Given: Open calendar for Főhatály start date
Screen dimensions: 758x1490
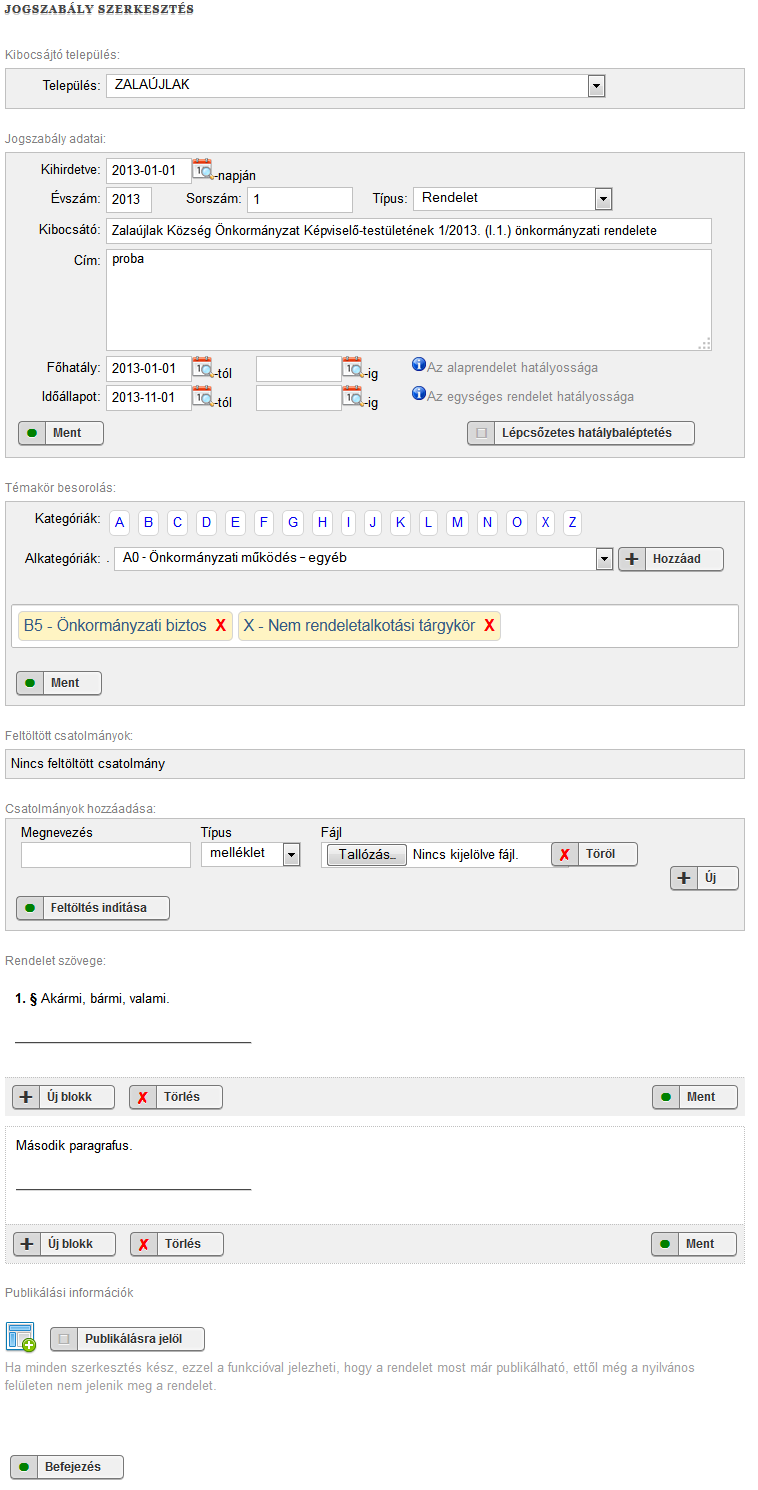Looking at the screenshot, I should click(202, 367).
